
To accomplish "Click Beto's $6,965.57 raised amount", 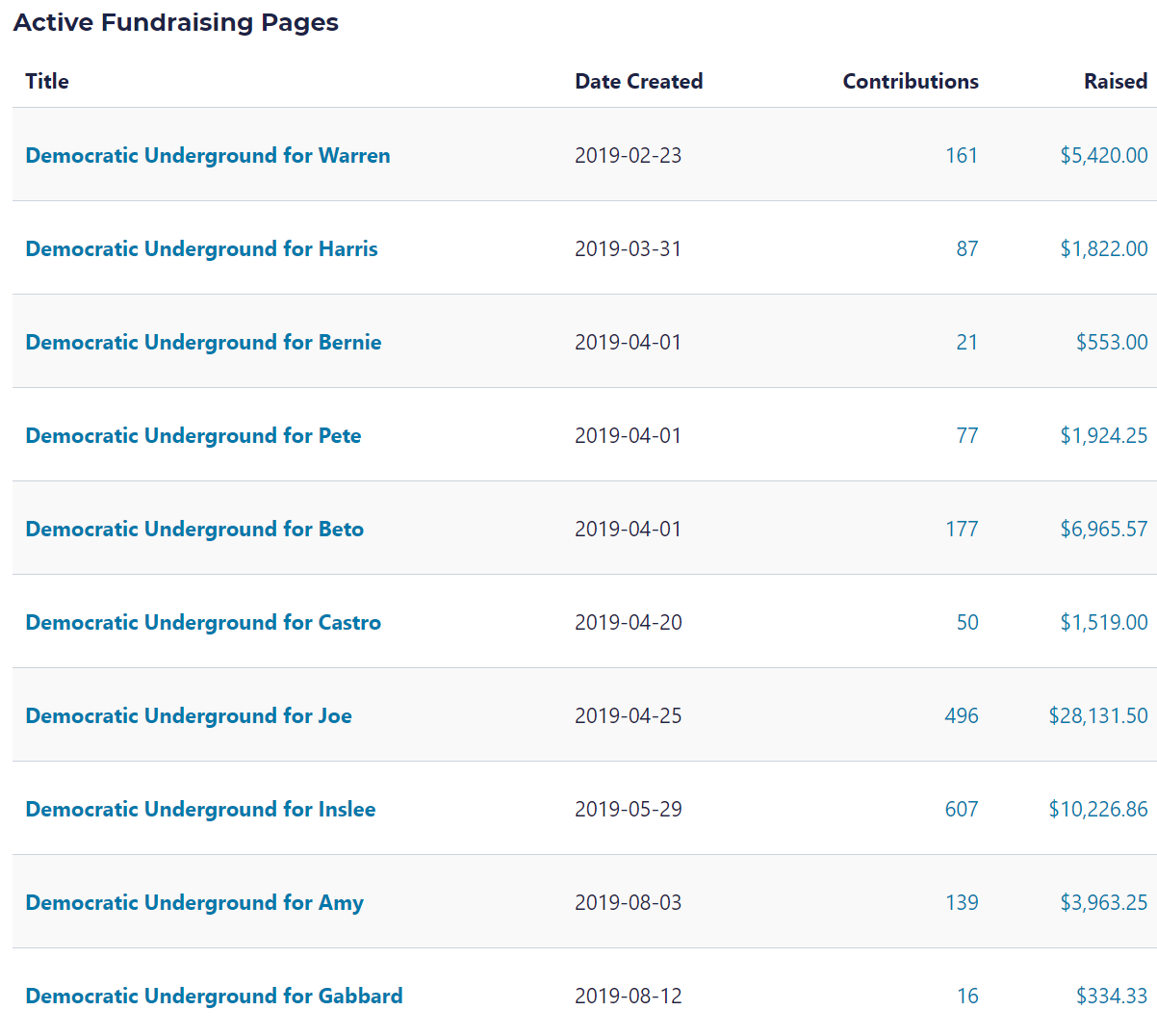I will coord(1103,530).
